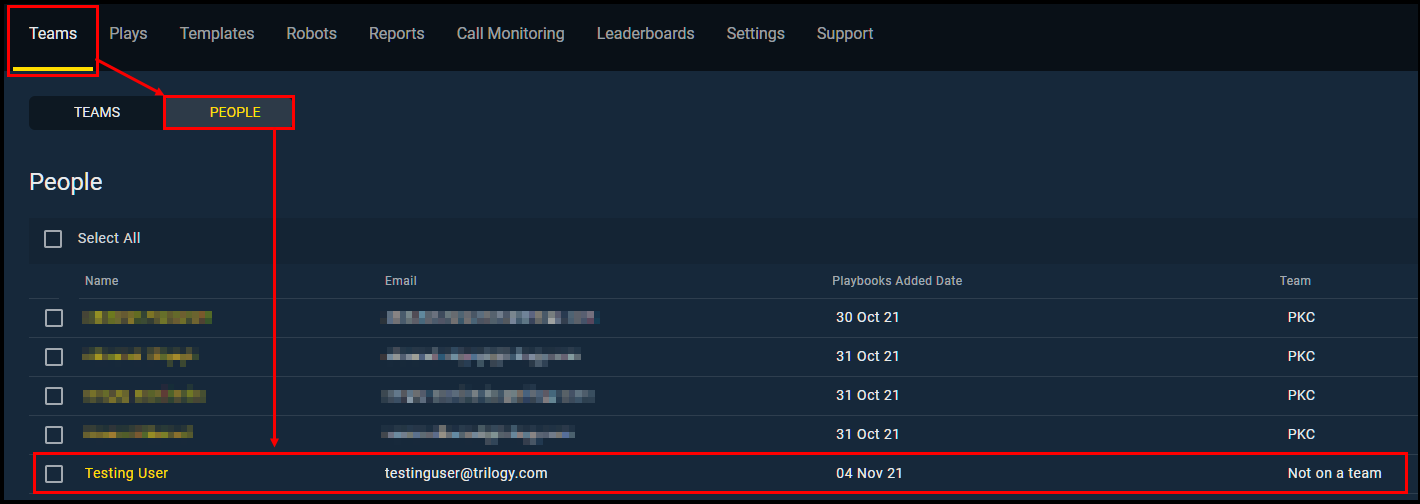
Task: Select the PEOPLE sub-tab
Action: [235, 113]
